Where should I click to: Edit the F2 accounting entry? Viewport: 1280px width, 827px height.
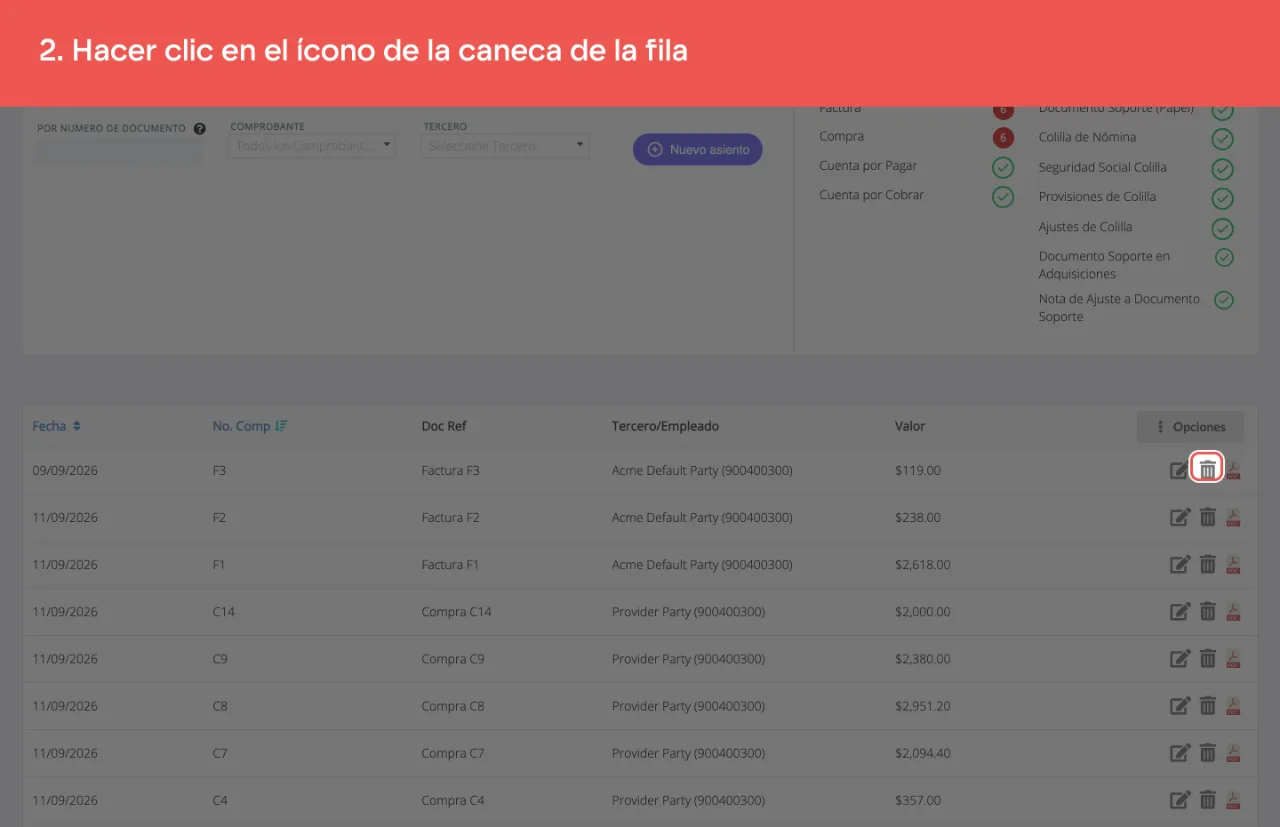pyautogui.click(x=1180, y=517)
